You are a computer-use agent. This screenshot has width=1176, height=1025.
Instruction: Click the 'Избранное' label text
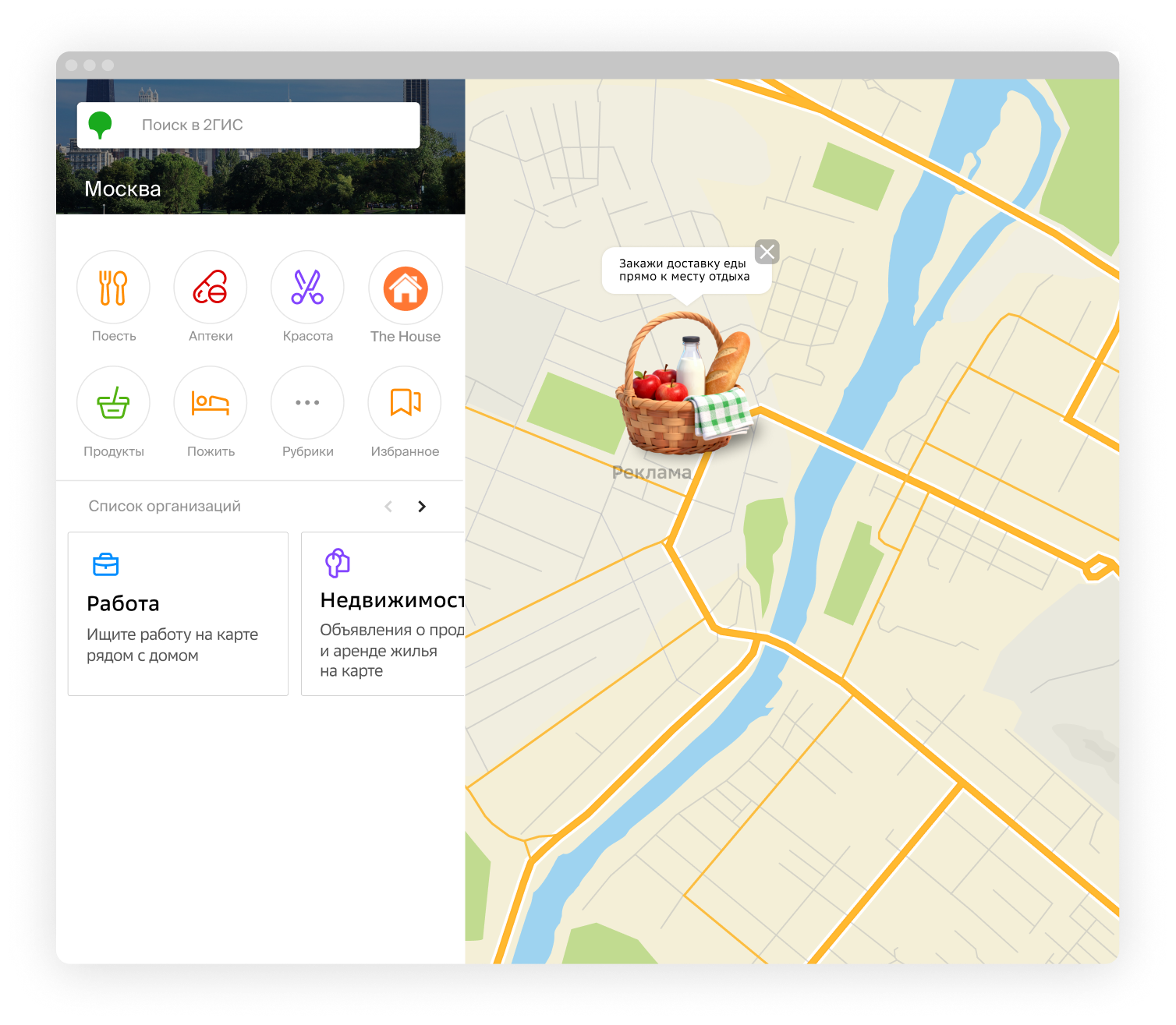coord(405,451)
